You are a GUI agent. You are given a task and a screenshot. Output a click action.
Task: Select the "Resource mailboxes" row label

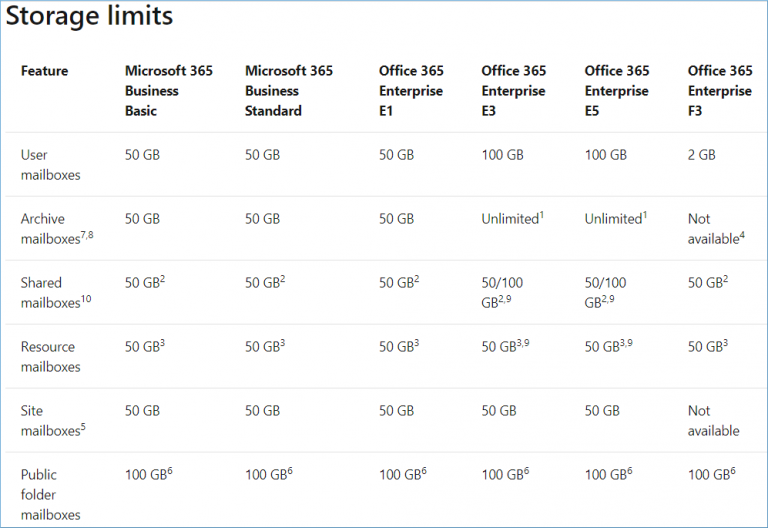tap(50, 357)
